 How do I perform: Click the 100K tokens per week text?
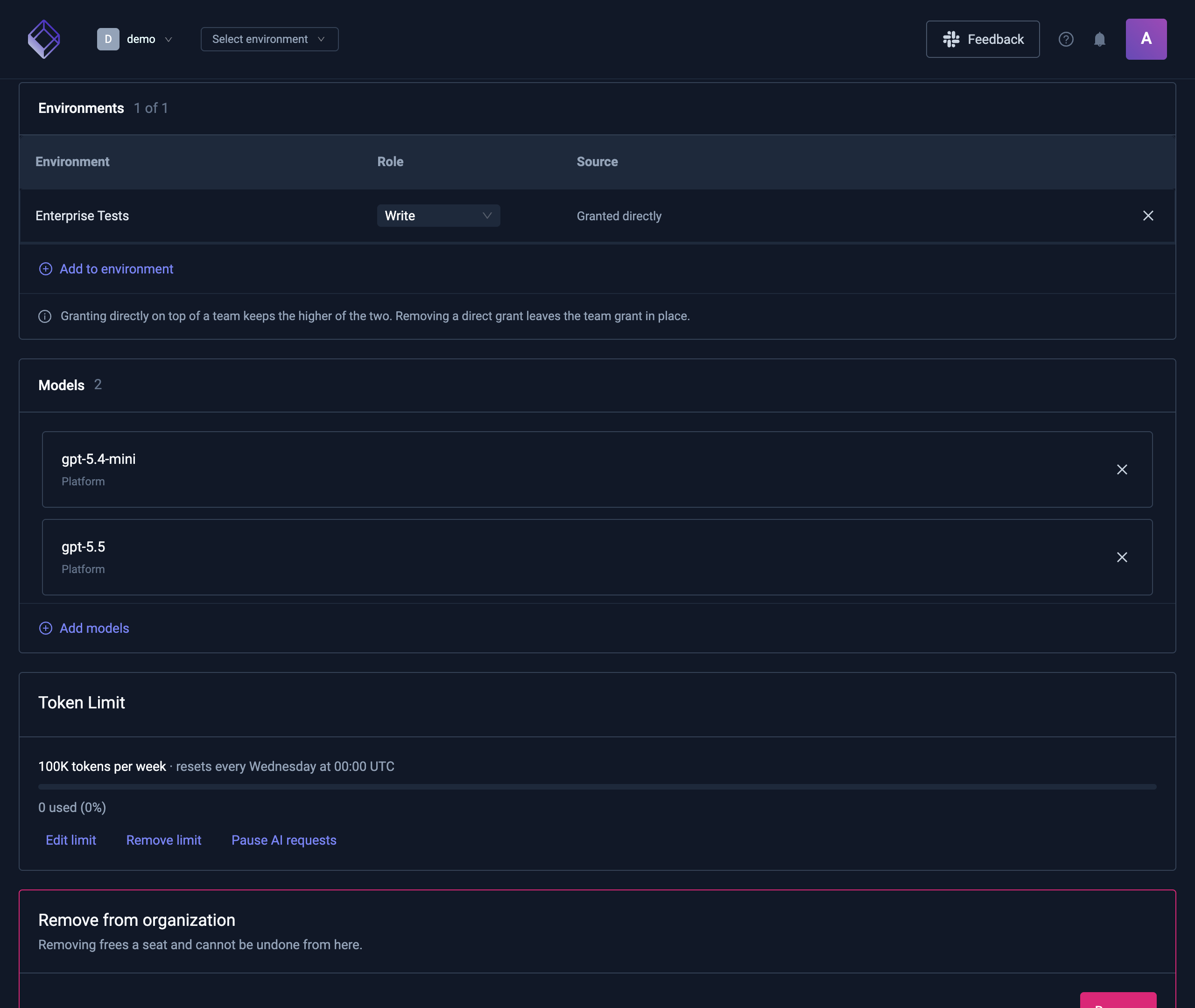point(102,766)
